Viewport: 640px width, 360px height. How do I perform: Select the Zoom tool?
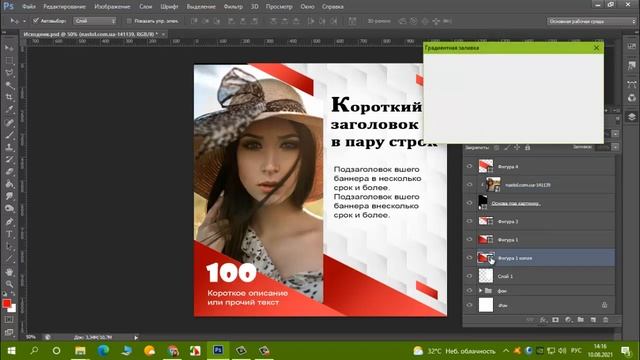click(x=9, y=284)
